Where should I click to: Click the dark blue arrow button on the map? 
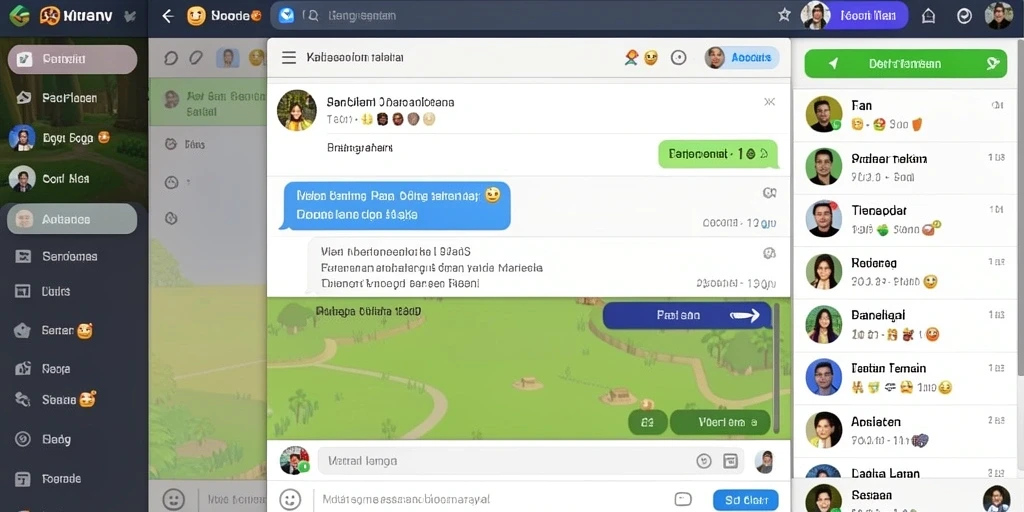686,315
